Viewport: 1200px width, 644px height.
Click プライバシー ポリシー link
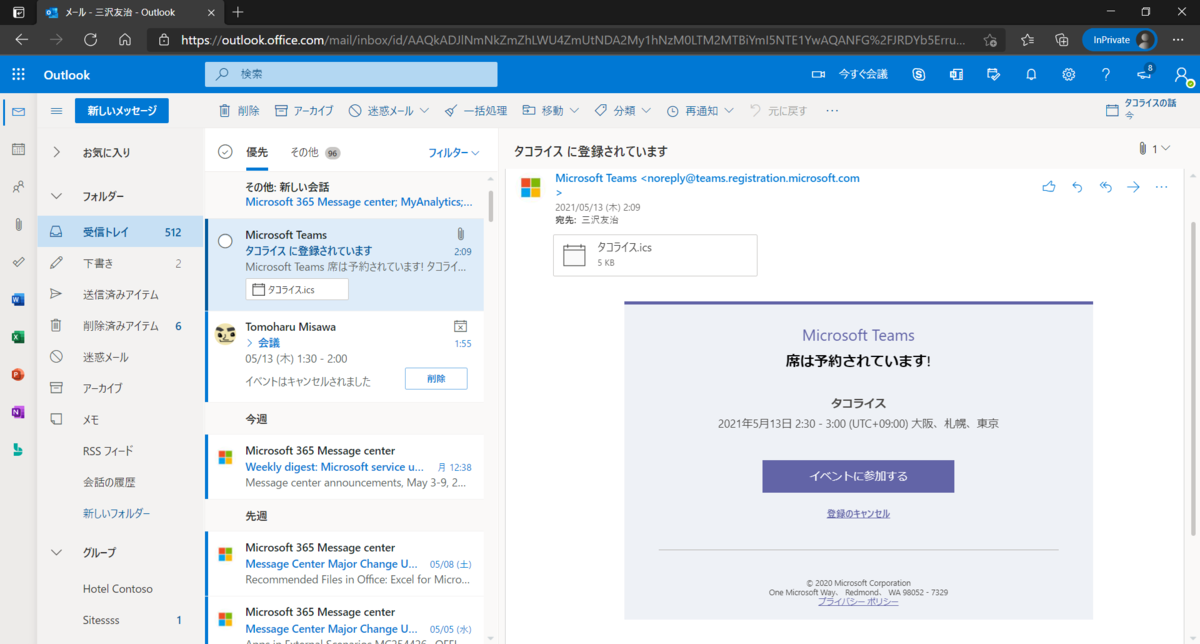click(858, 602)
